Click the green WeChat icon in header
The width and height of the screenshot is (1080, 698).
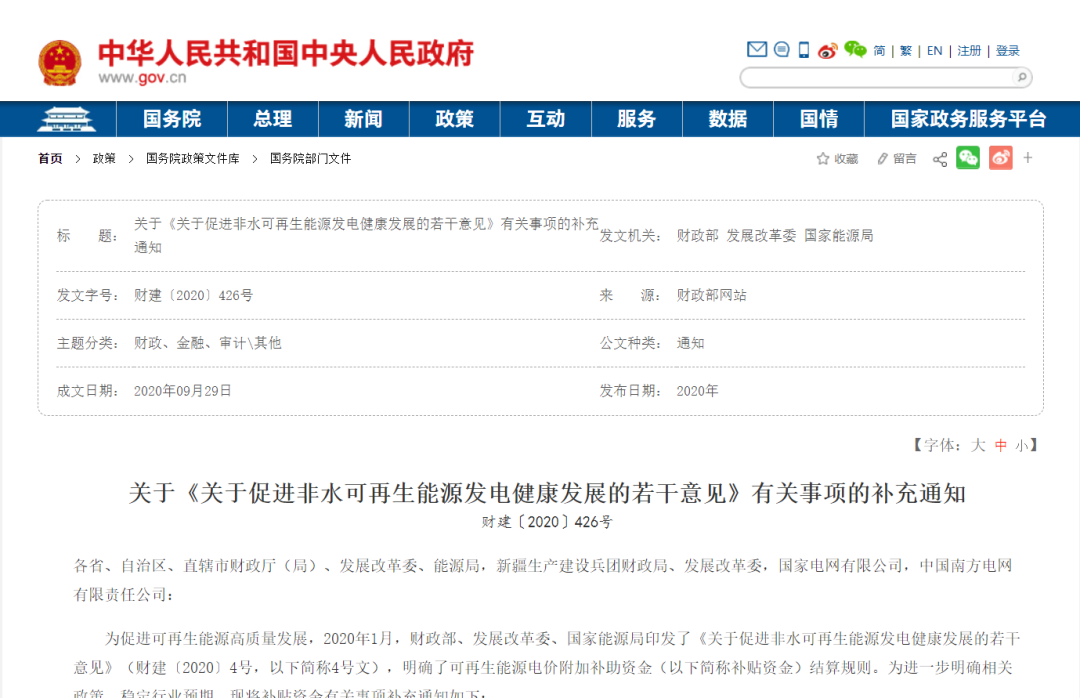click(x=854, y=50)
